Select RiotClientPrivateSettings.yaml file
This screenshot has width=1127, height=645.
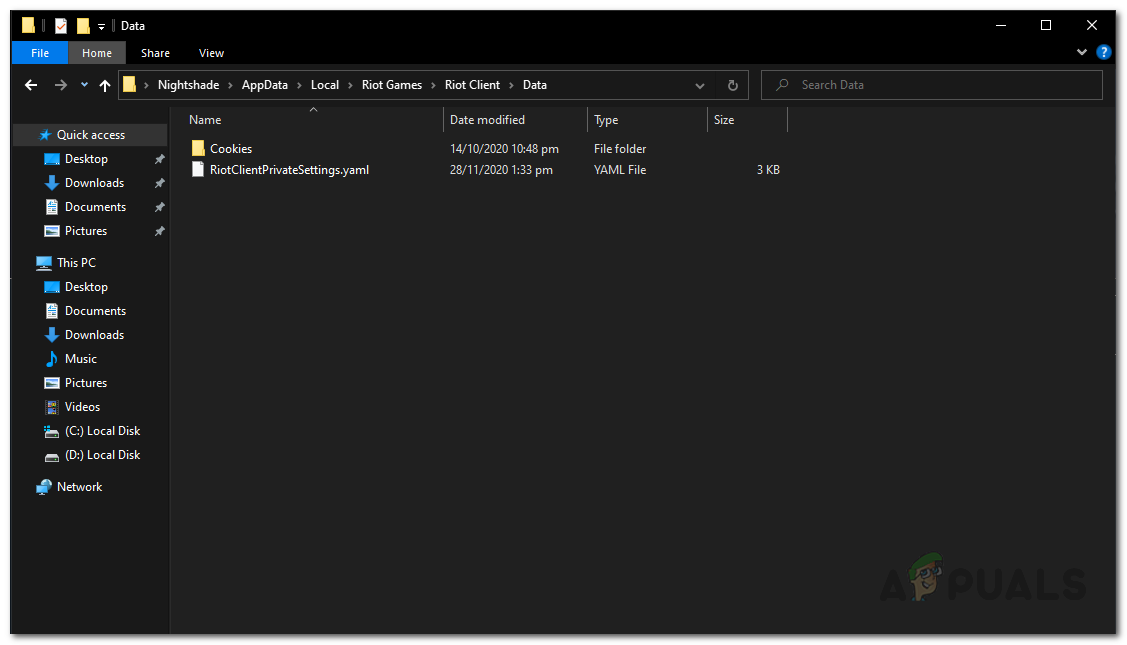pyautogui.click(x=289, y=170)
